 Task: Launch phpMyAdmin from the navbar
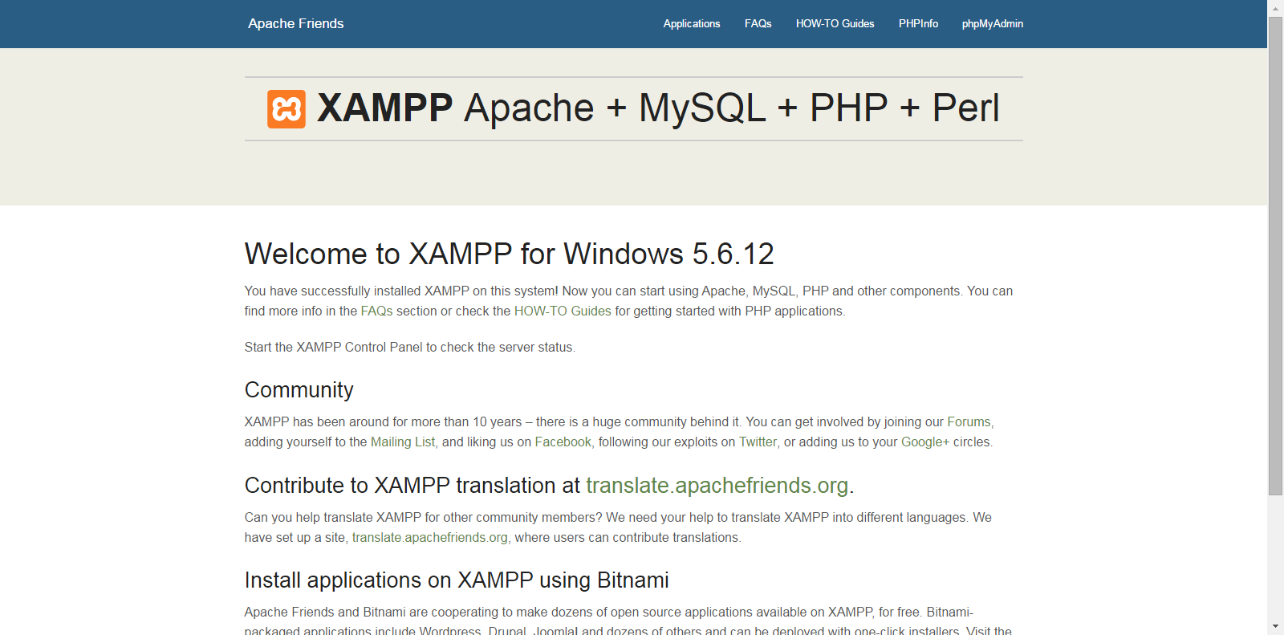(992, 24)
